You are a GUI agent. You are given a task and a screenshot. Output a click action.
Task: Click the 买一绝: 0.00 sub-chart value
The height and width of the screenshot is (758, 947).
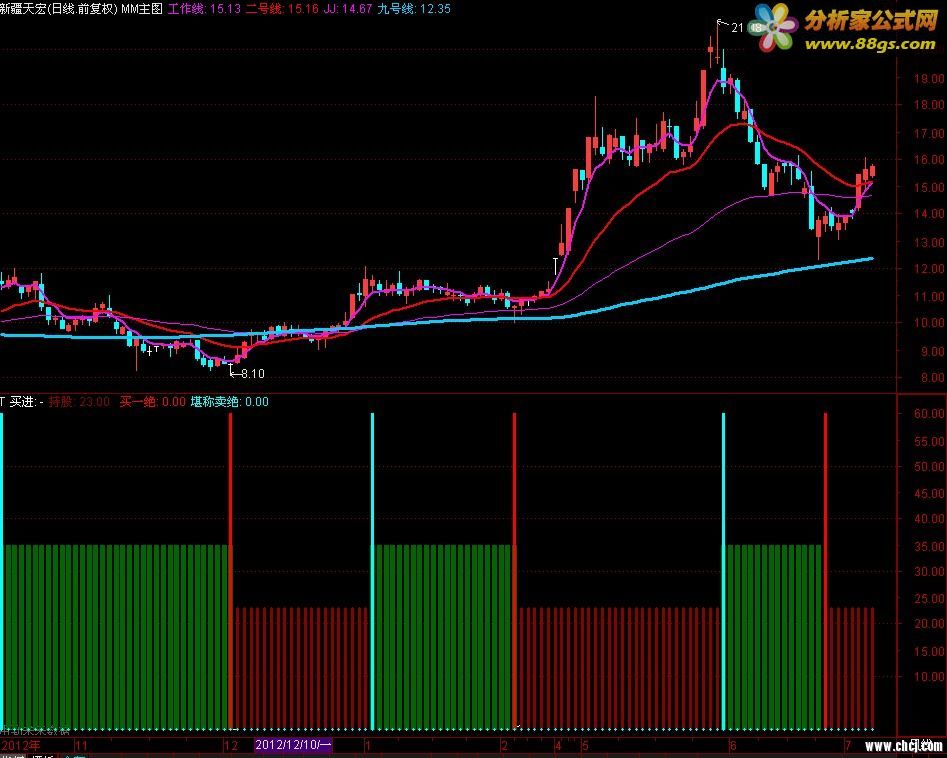tap(152, 402)
